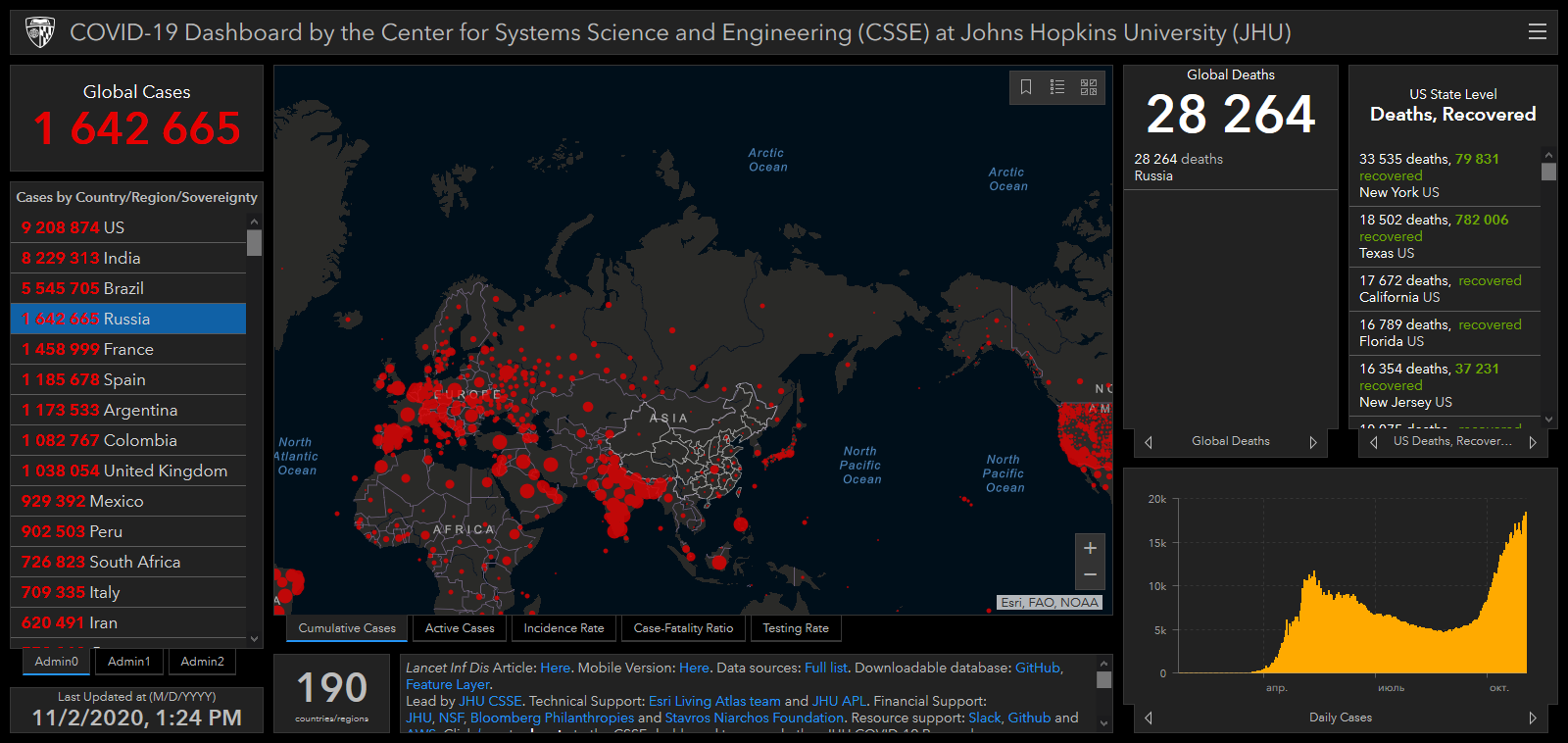
Task: Go to previous US Deaths, Recovered view
Action: pyautogui.click(x=1374, y=442)
